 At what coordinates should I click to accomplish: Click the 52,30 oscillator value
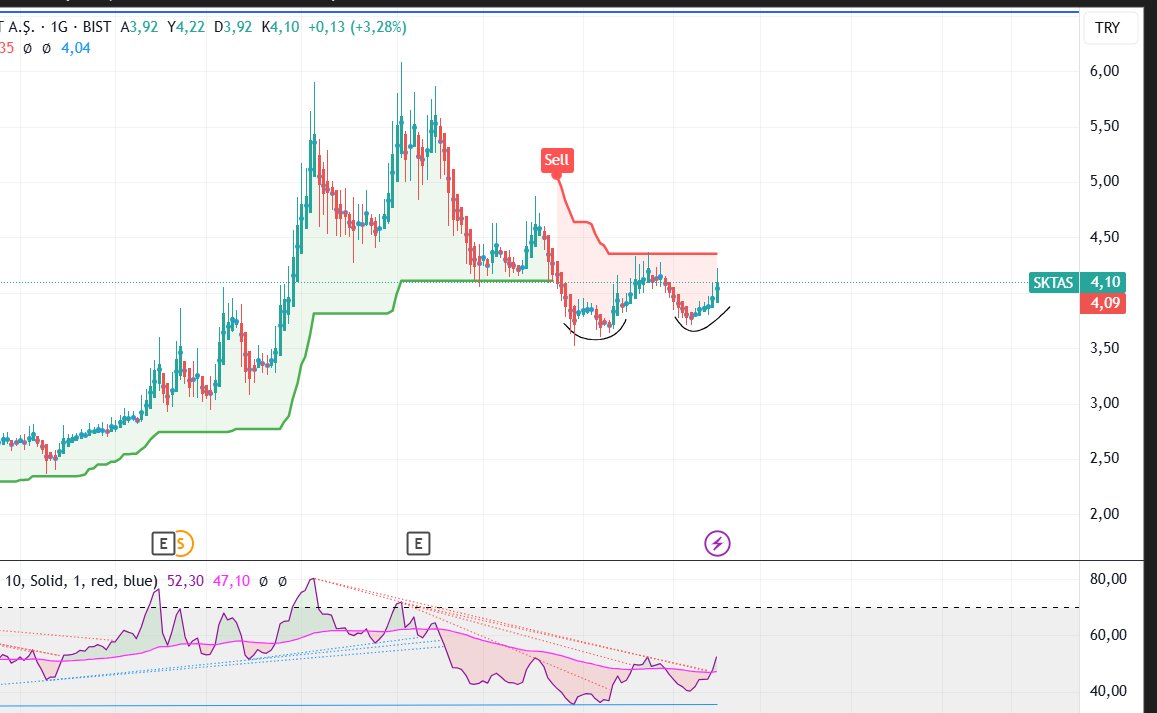coord(185,581)
